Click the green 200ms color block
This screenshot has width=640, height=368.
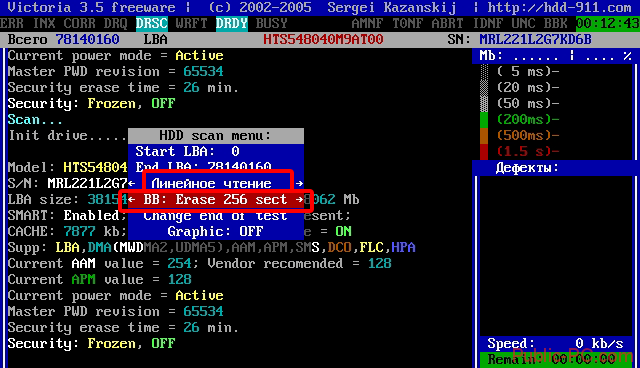tap(484, 120)
